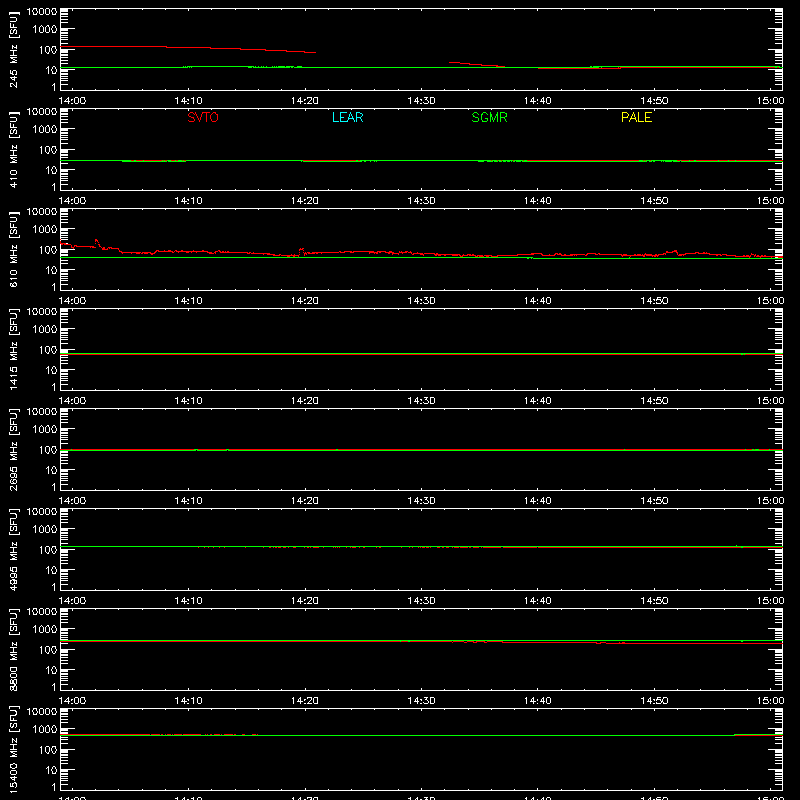Select the 410 MHz [SFU] axis title

(13, 149)
